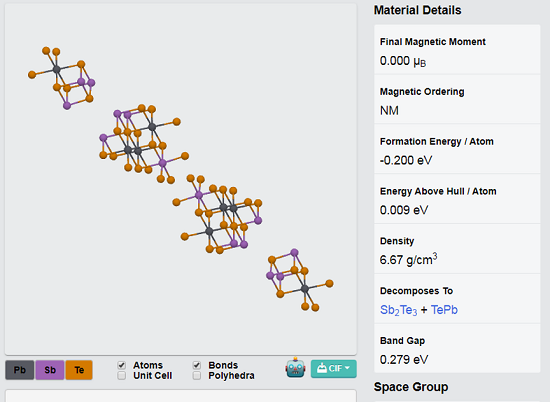This screenshot has width=550, height=402.
Task: Open the TePb decomposition link
Action: (x=444, y=310)
